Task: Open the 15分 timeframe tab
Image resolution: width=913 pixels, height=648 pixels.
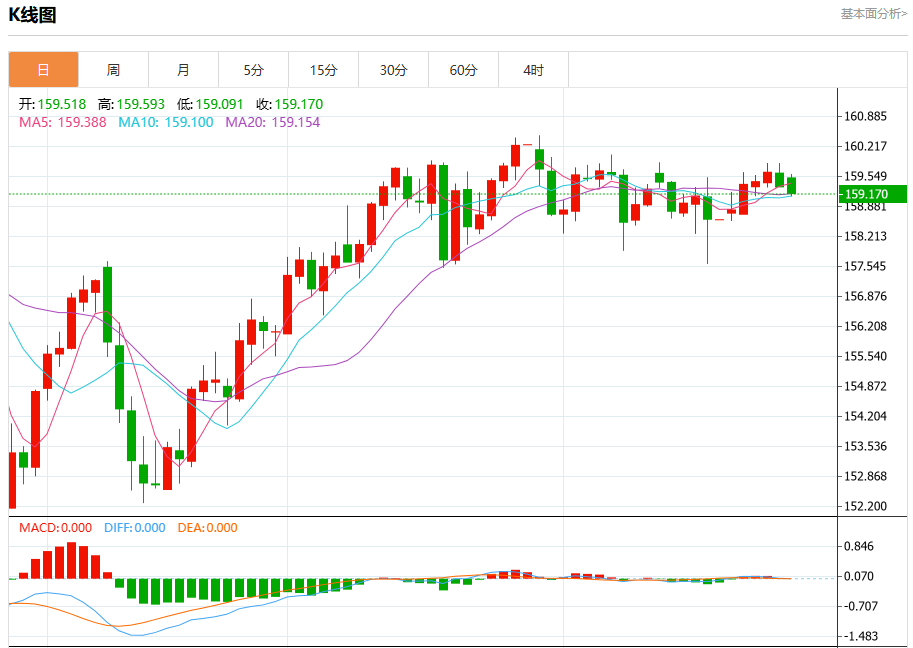Action: [x=323, y=70]
